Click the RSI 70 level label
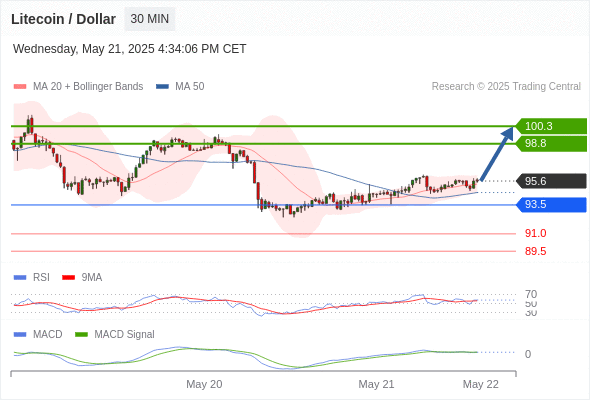The width and height of the screenshot is (590, 400). pyautogui.click(x=531, y=294)
